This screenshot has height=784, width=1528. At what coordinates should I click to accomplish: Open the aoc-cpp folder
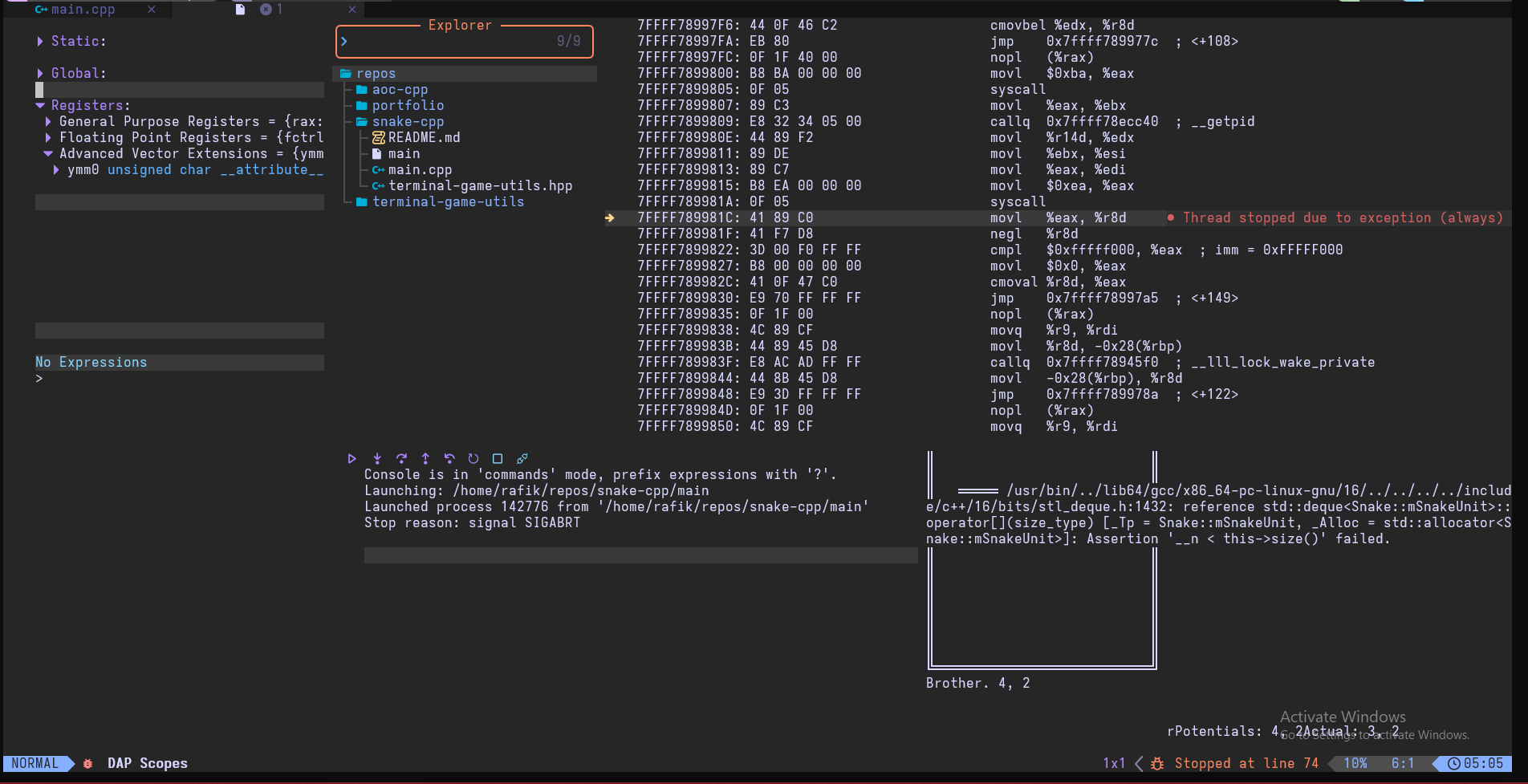click(400, 89)
